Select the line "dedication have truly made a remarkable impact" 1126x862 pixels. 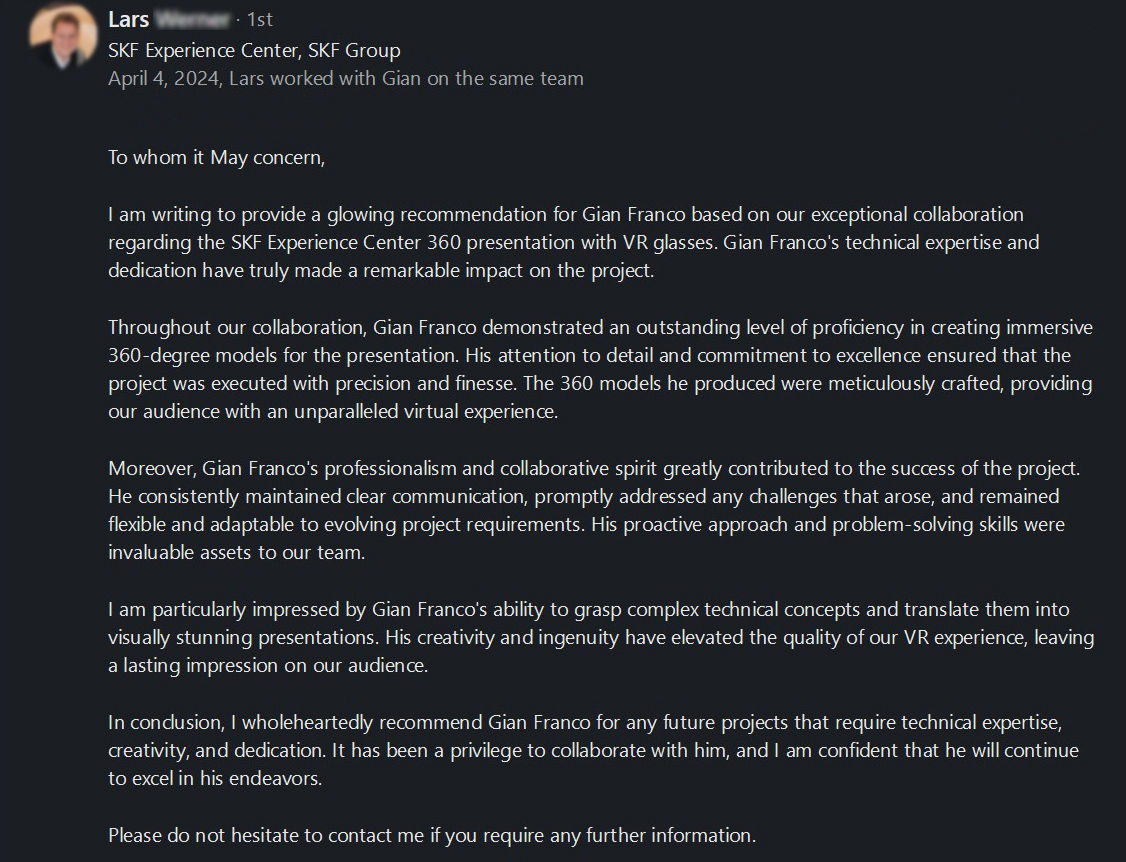(x=381, y=270)
